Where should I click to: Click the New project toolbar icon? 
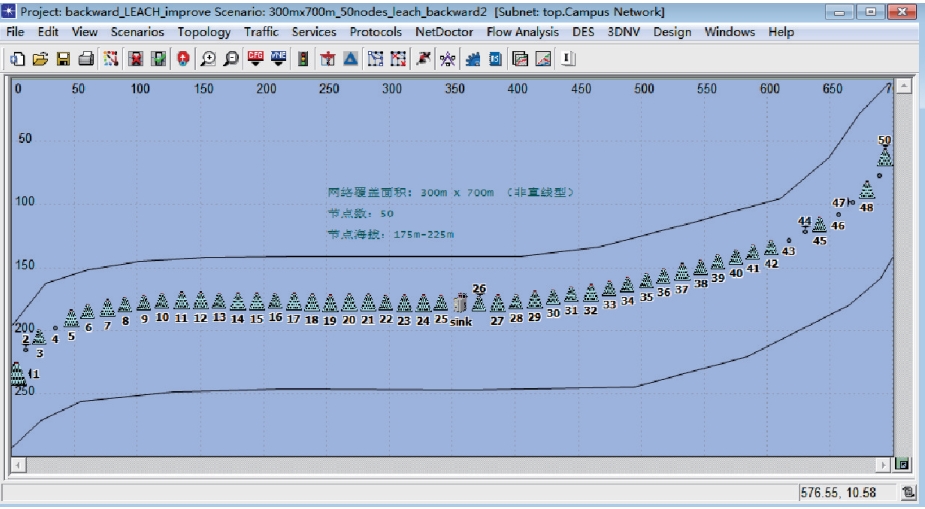pos(17,59)
